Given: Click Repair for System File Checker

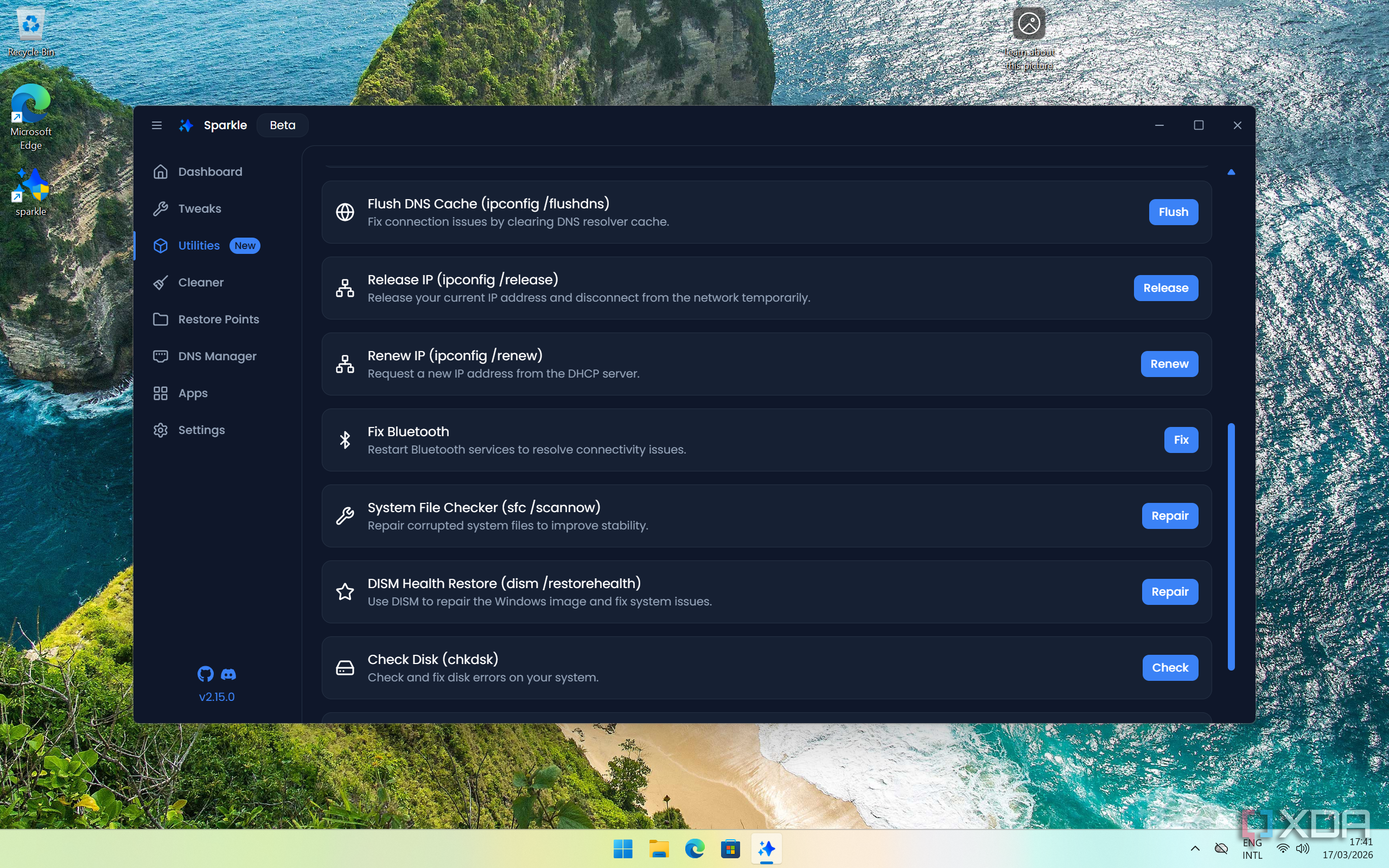Looking at the screenshot, I should click(x=1170, y=515).
